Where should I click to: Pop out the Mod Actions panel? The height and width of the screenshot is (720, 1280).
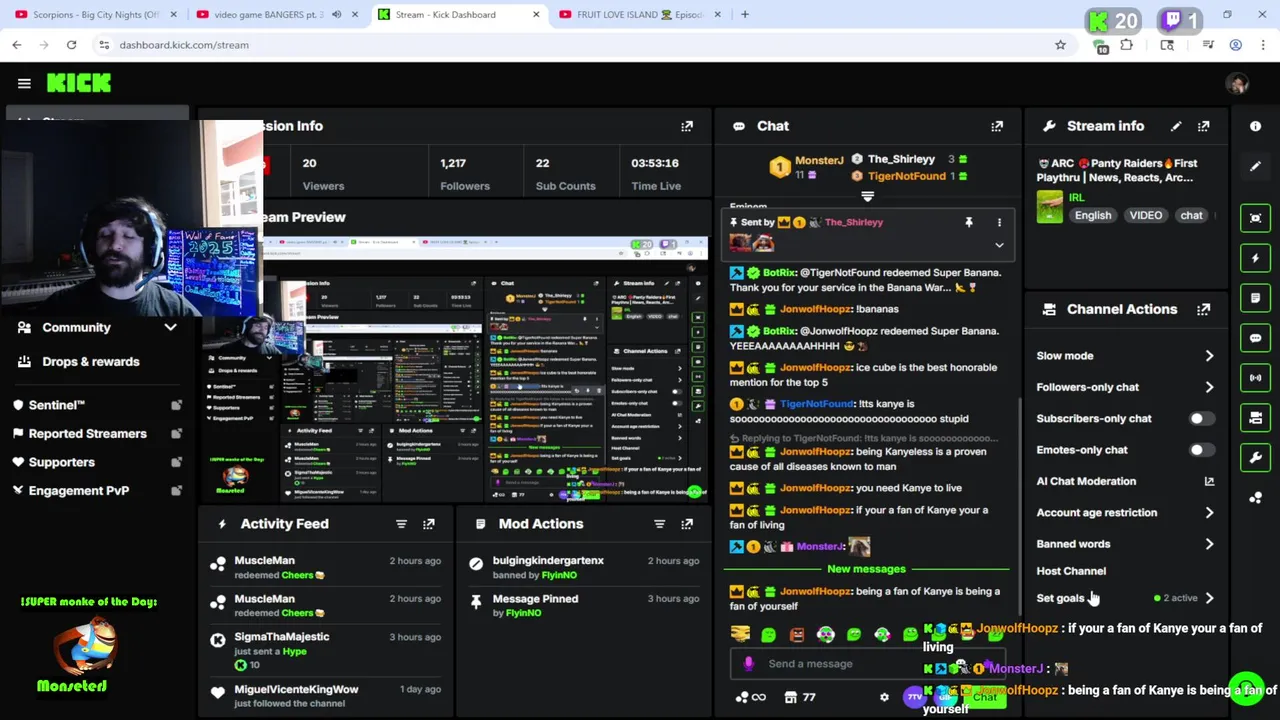pyautogui.click(x=687, y=524)
